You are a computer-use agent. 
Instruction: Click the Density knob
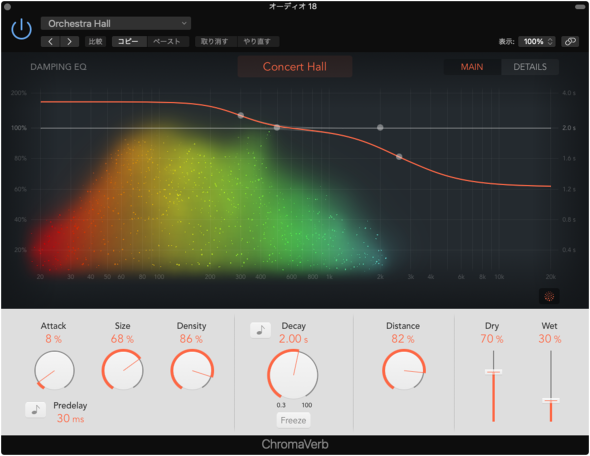(x=192, y=370)
